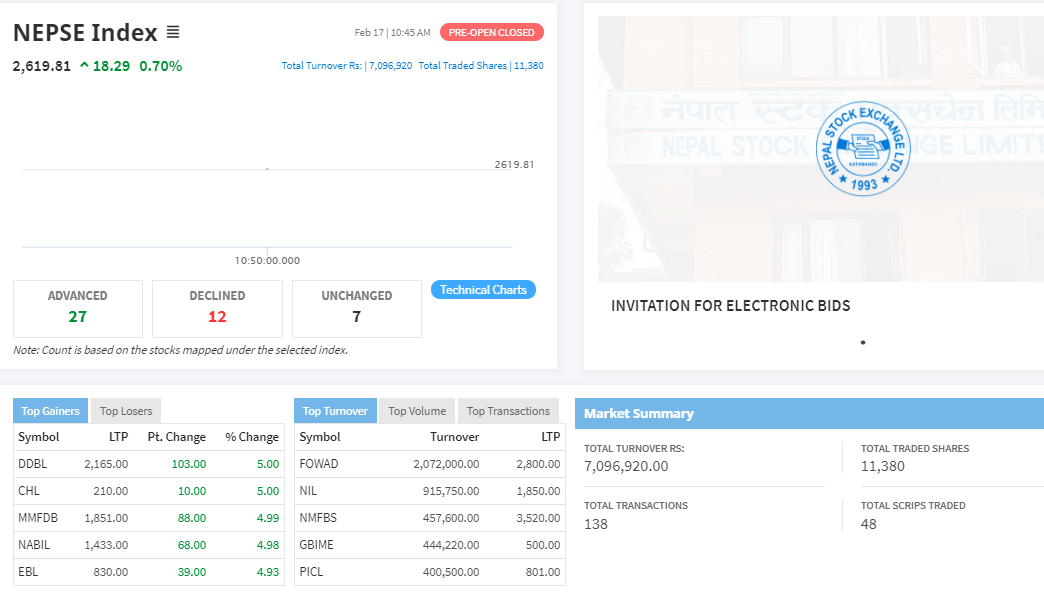Click symbol MMFDB in gainers table
The image size is (1044, 592).
[38, 517]
